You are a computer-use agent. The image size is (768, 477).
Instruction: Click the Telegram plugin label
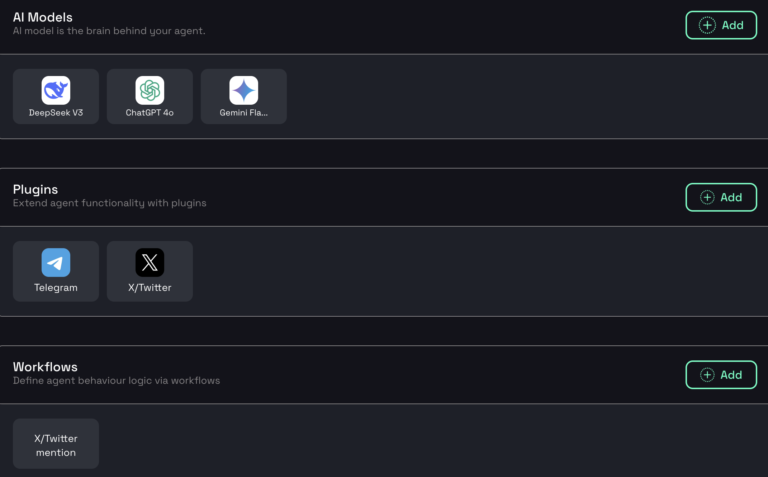(x=56, y=287)
